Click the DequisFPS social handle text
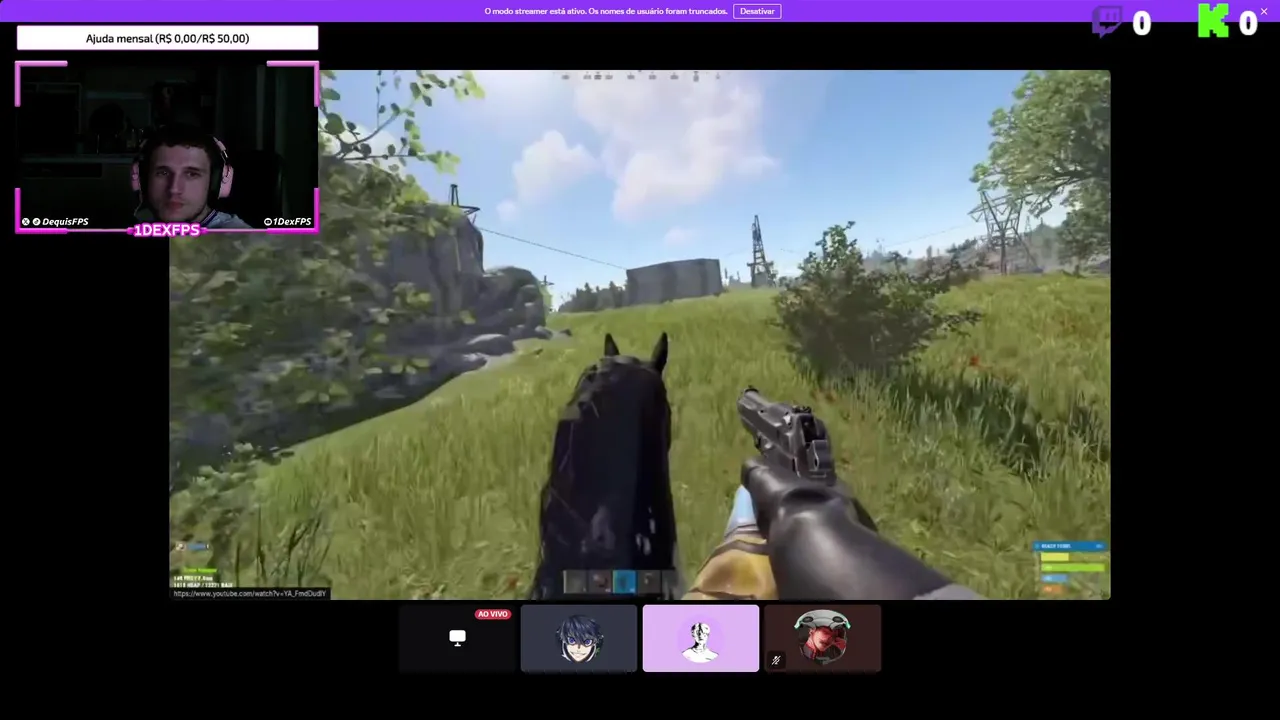Screen dimensions: 1280x720 click(x=65, y=222)
